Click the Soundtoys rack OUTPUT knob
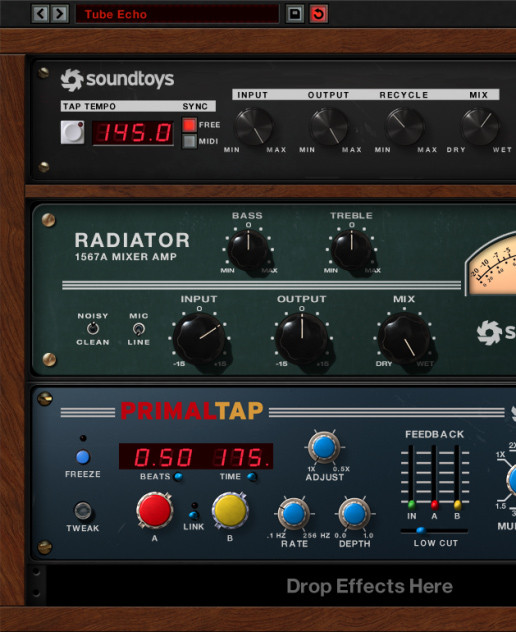The image size is (516, 632). pos(329,127)
